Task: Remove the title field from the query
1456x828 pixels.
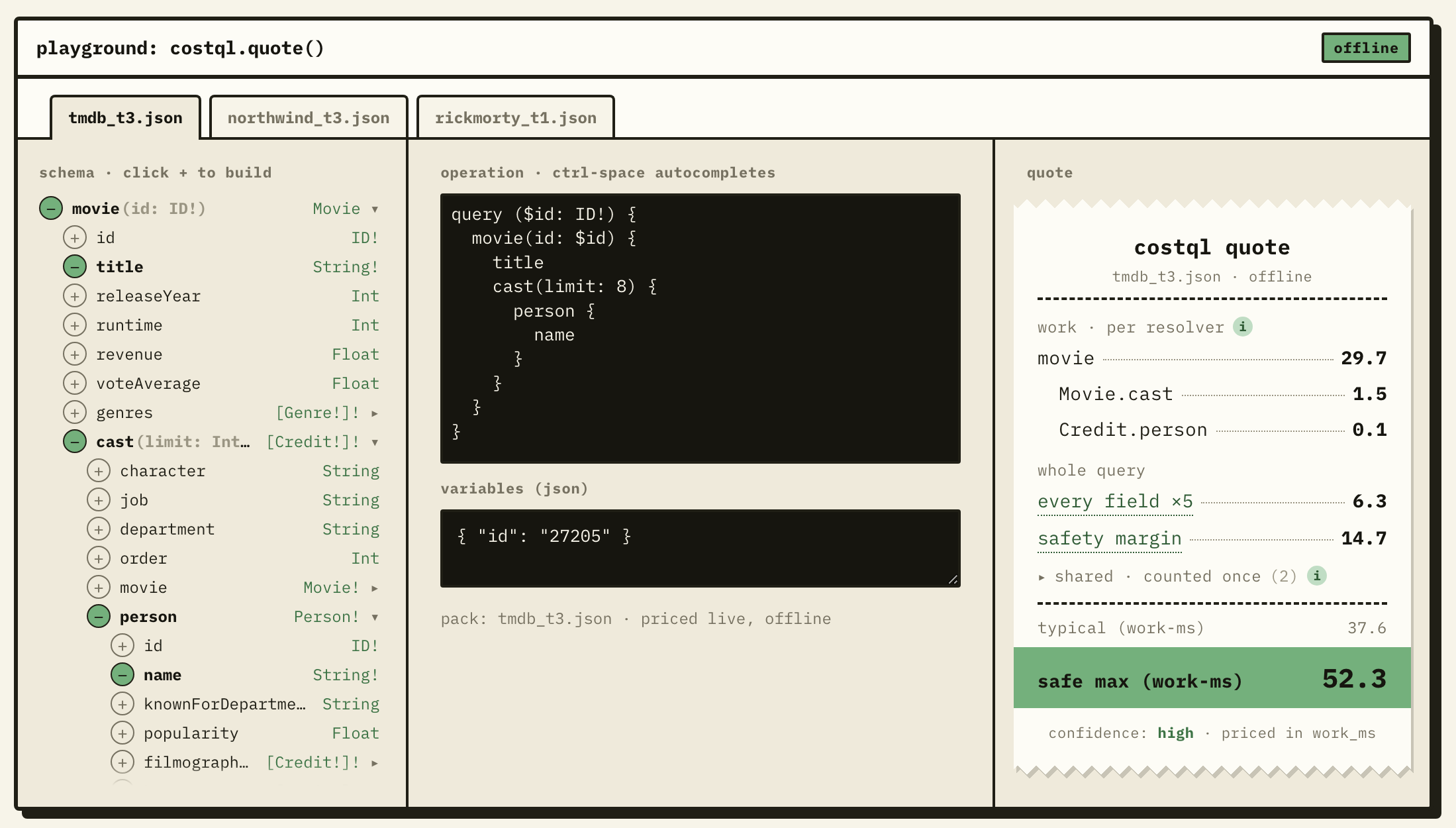Action: pyautogui.click(x=75, y=267)
